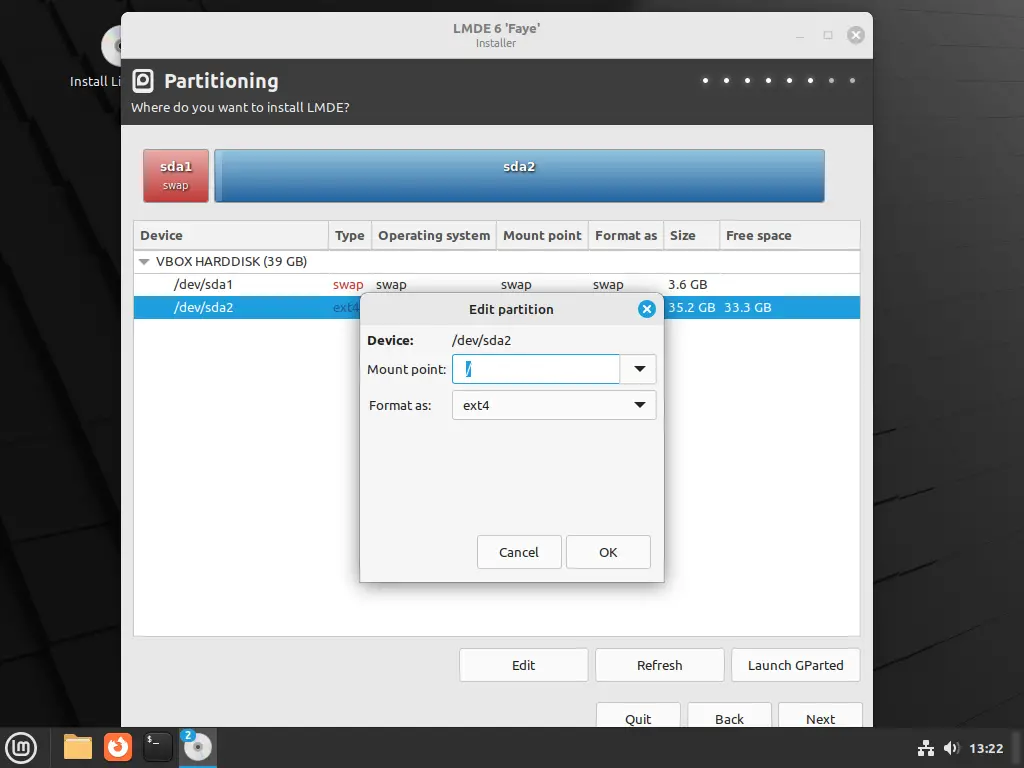Click the clock showing 13:22

tap(985, 748)
